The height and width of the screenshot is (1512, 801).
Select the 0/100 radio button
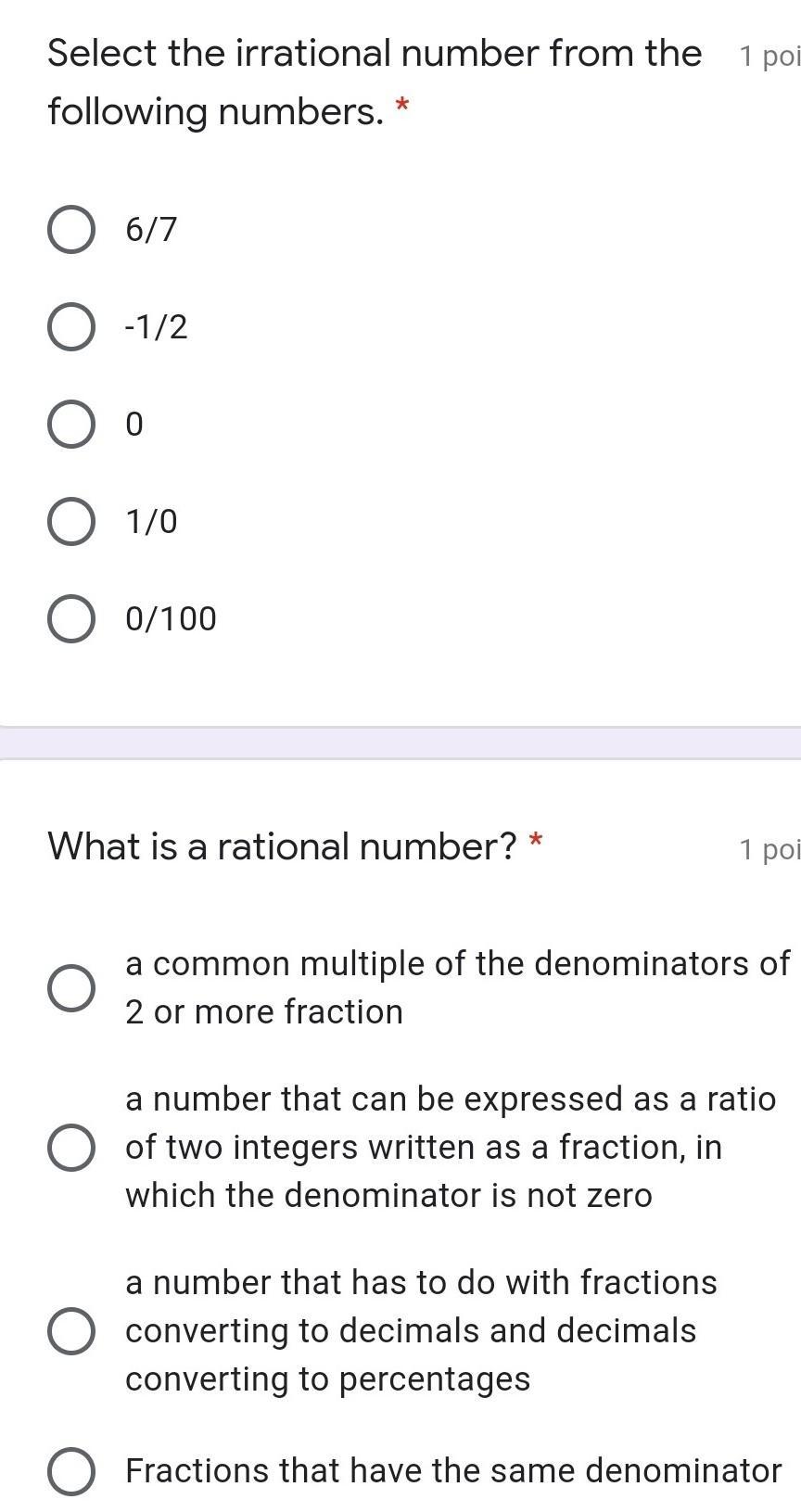(x=70, y=619)
